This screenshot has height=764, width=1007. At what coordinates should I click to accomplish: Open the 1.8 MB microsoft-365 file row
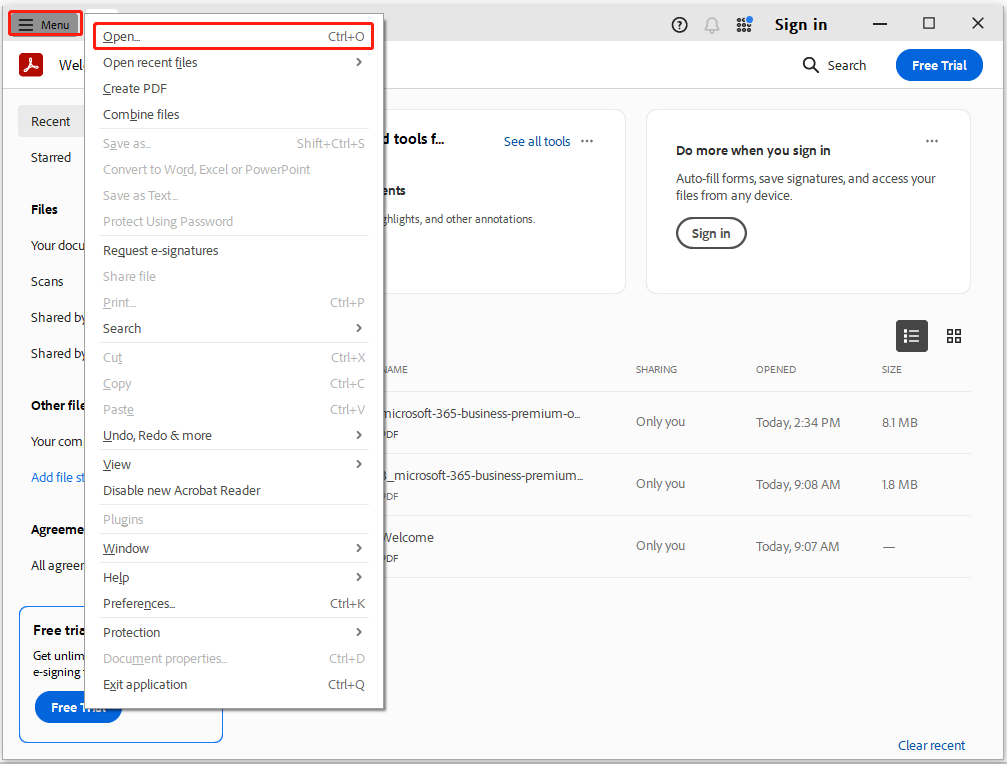point(677,485)
